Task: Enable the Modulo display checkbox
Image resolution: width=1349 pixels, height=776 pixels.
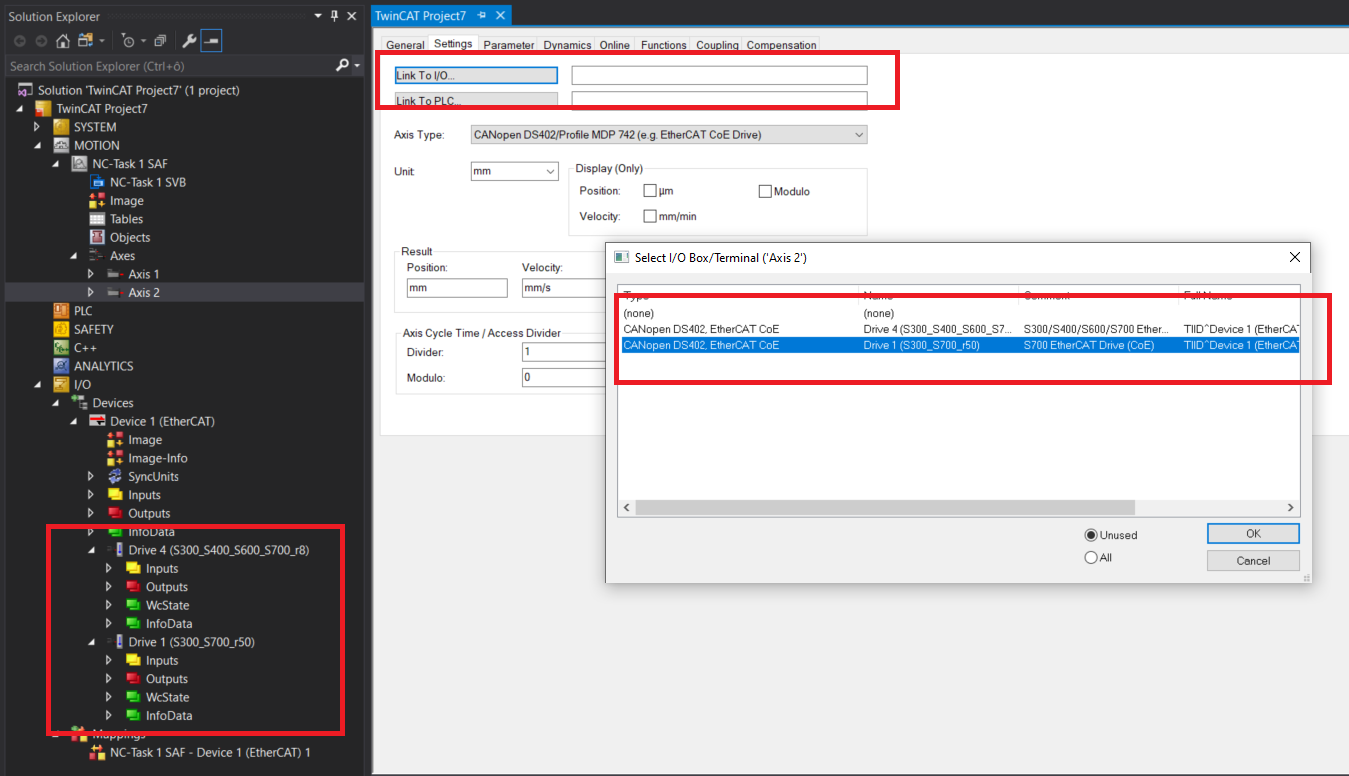Action: pyautogui.click(x=766, y=191)
